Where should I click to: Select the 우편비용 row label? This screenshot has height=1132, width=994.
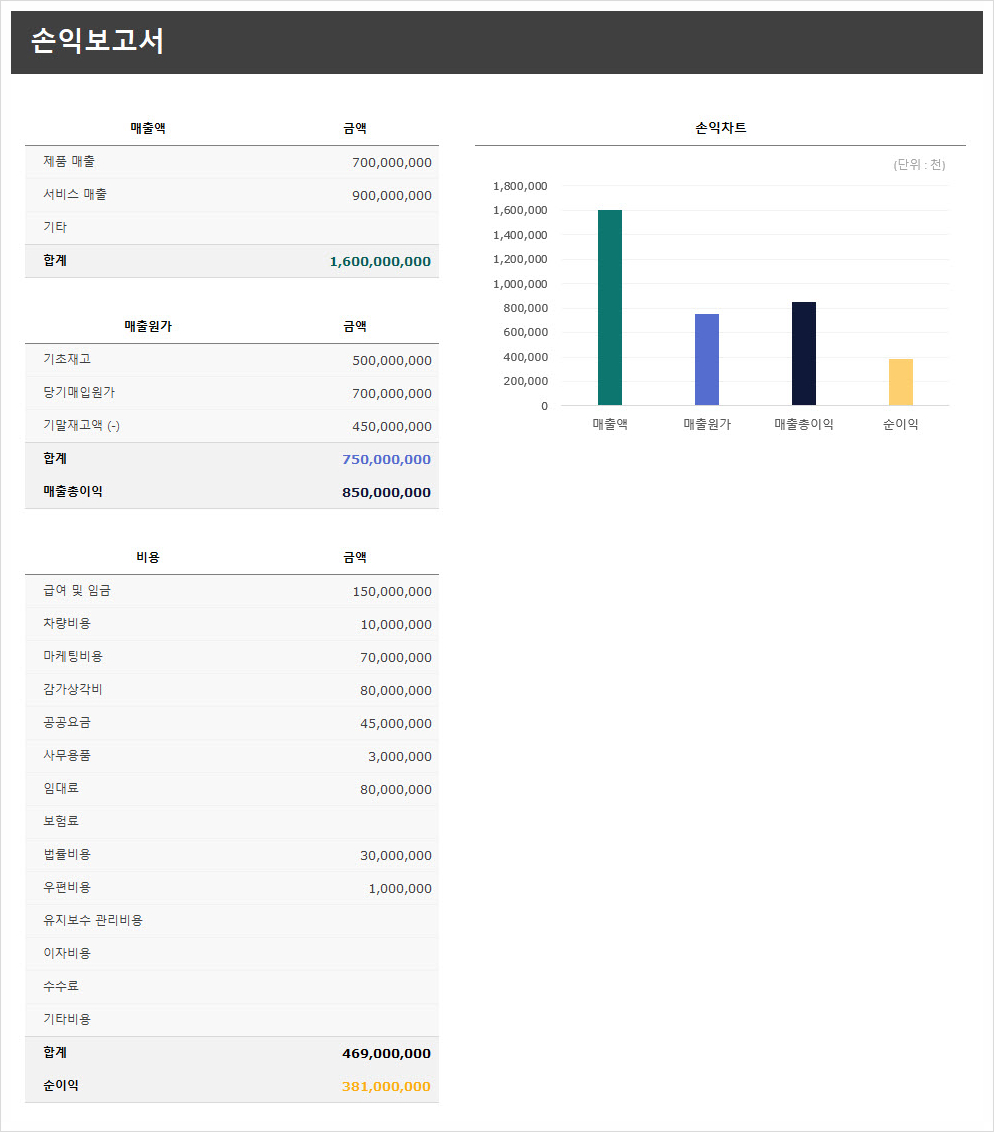66,887
